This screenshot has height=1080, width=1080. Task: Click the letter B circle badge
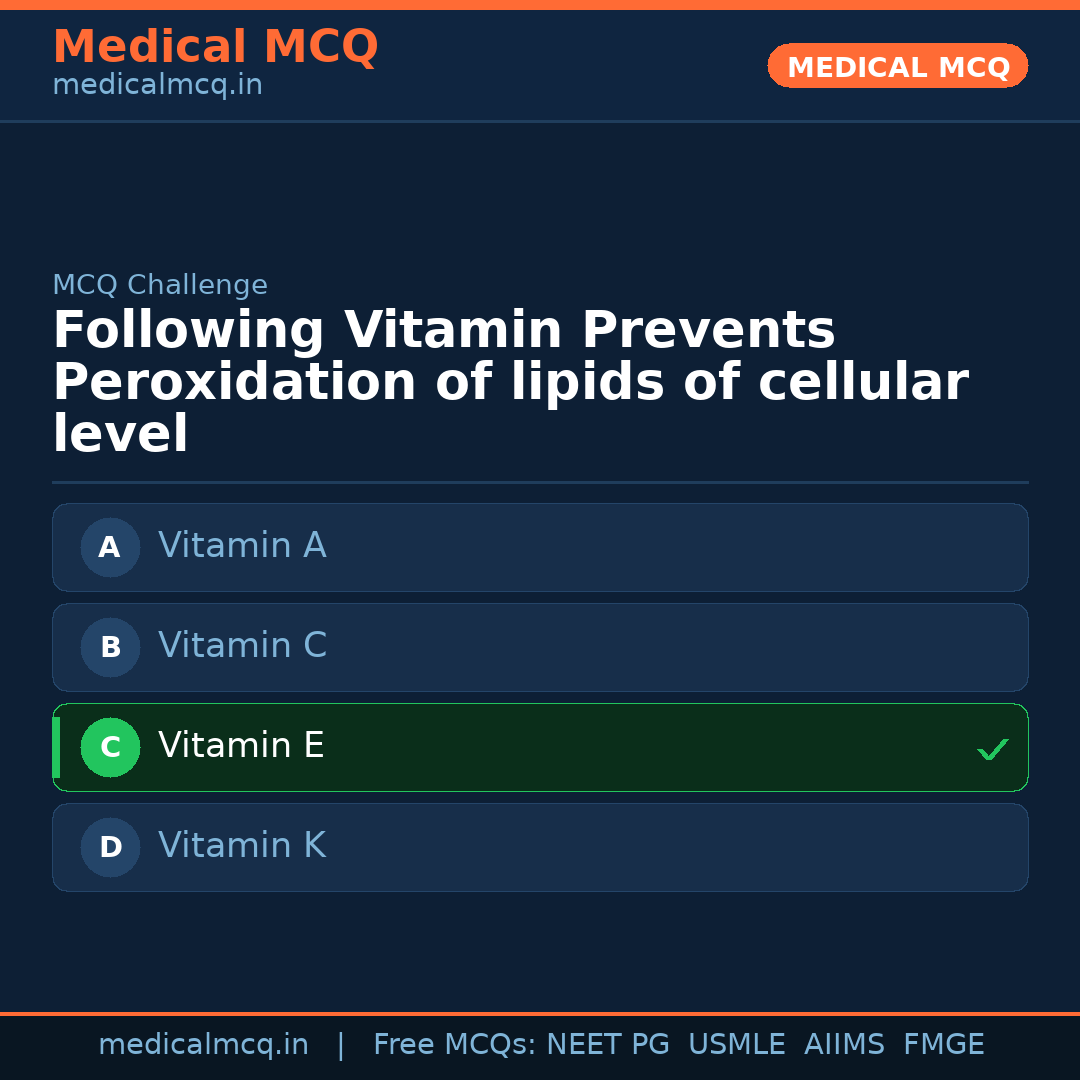tap(110, 647)
